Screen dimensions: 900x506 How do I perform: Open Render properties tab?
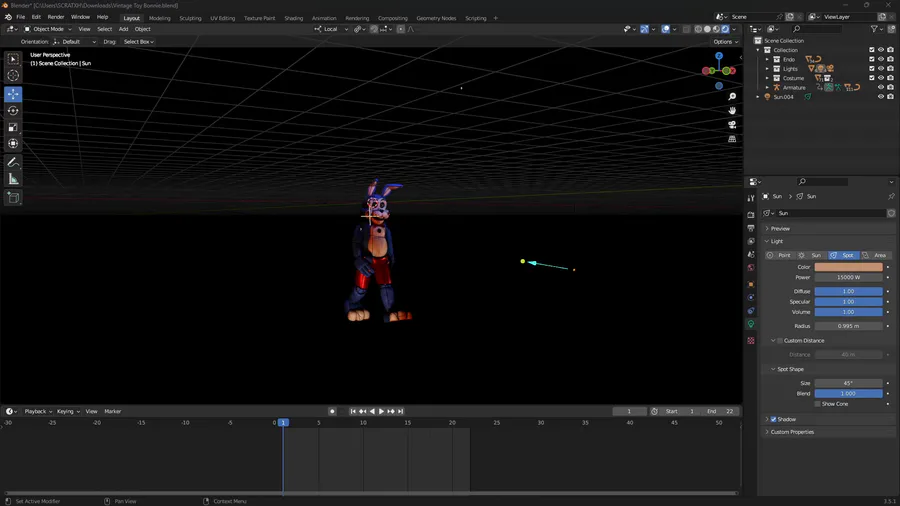(x=751, y=215)
